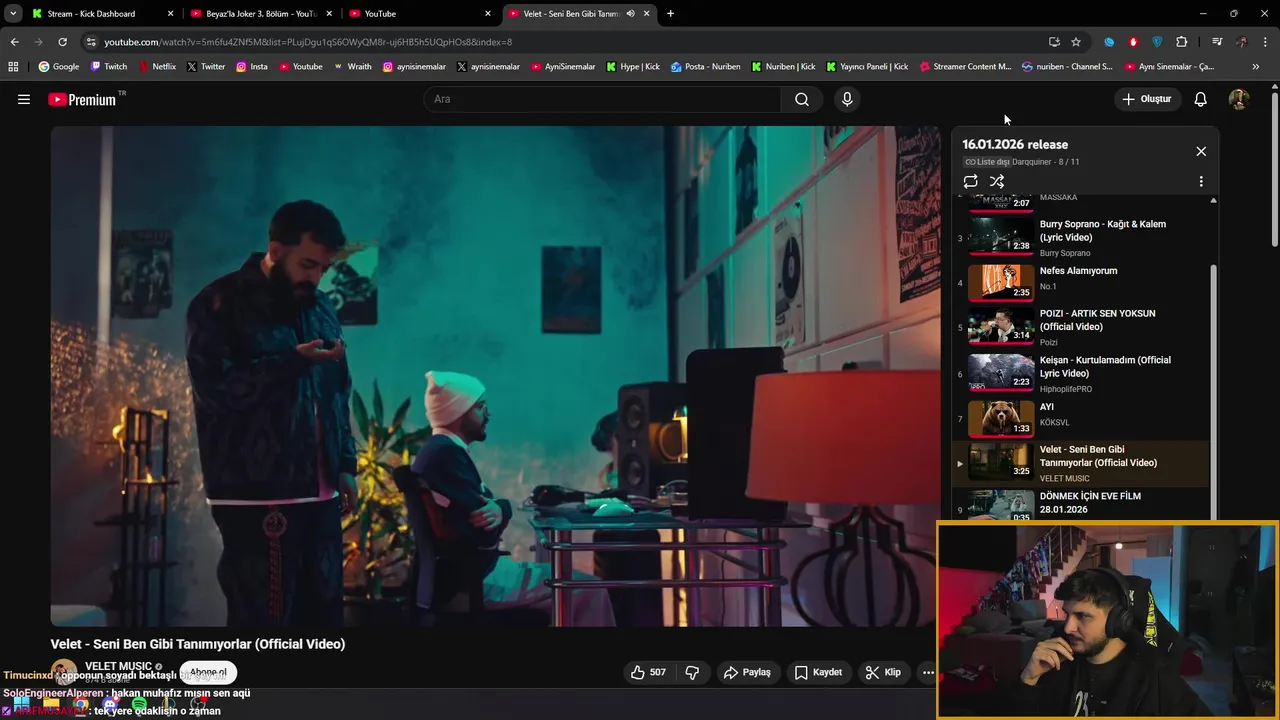Focus the Ara search field
1280x720 pixels.
603,99
